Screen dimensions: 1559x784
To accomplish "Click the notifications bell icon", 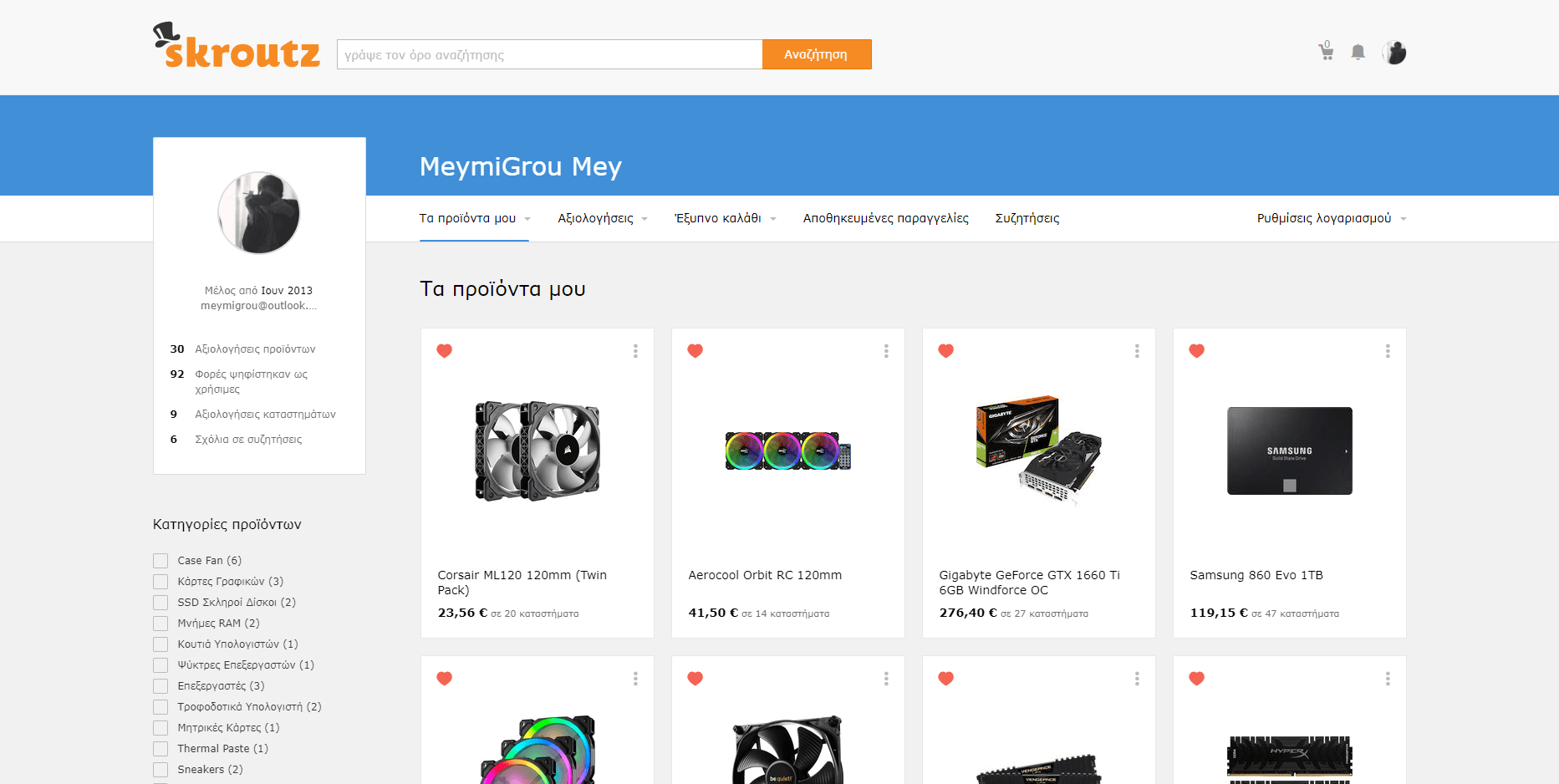I will 1358,53.
